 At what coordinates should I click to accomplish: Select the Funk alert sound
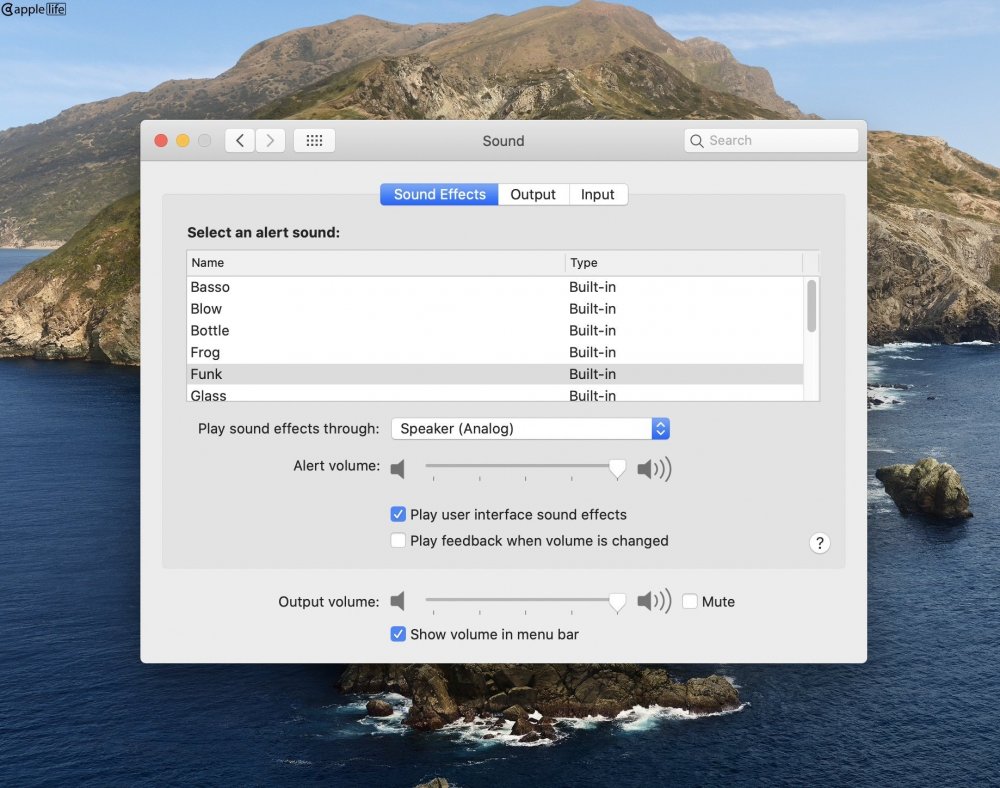pos(495,374)
